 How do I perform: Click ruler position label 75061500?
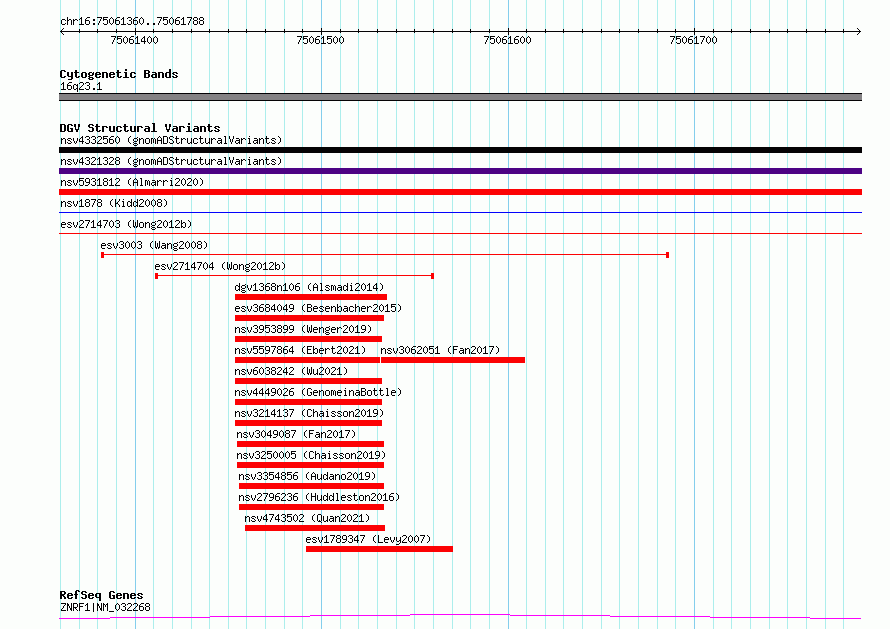pos(321,40)
